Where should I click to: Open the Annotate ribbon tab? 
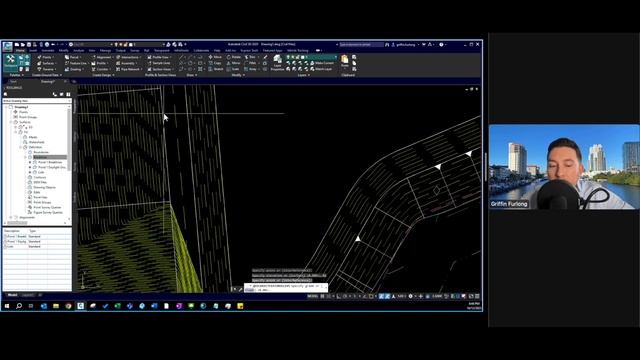[x=48, y=51]
